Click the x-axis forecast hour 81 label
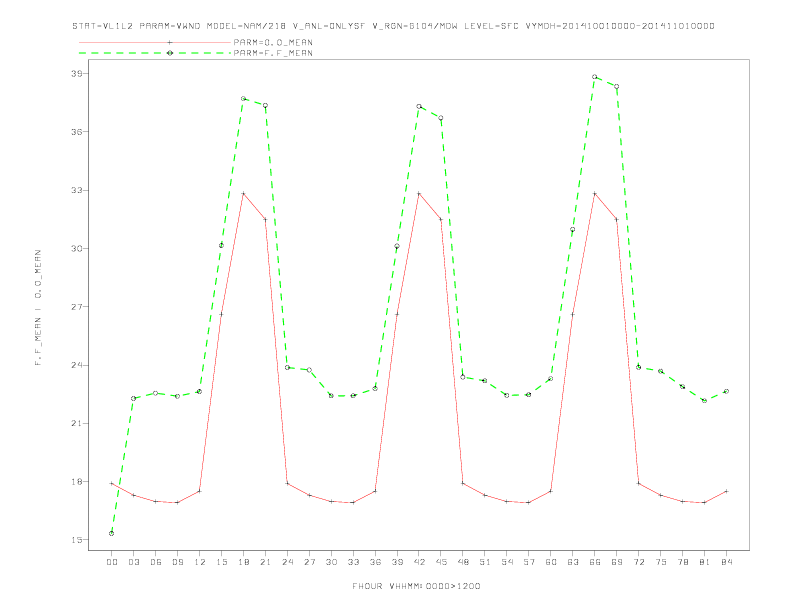The image size is (792, 612). tap(705, 562)
